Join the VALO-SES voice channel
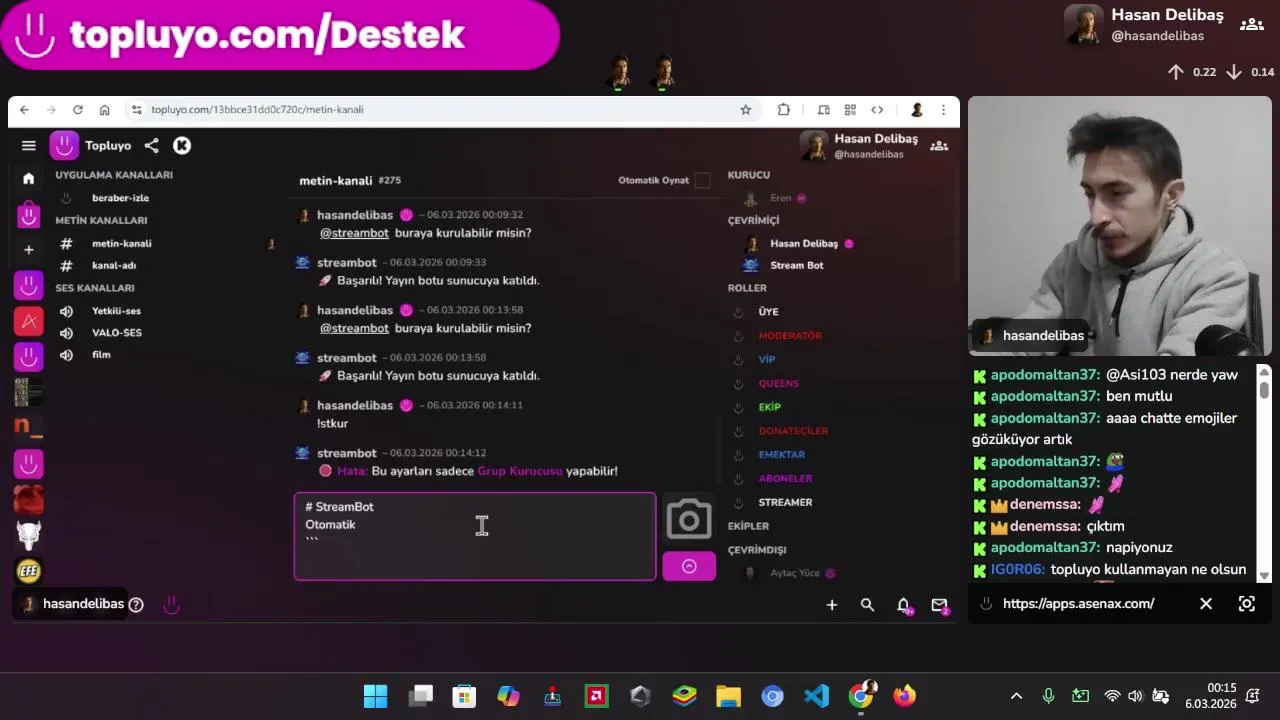The image size is (1280, 720). click(x=117, y=333)
